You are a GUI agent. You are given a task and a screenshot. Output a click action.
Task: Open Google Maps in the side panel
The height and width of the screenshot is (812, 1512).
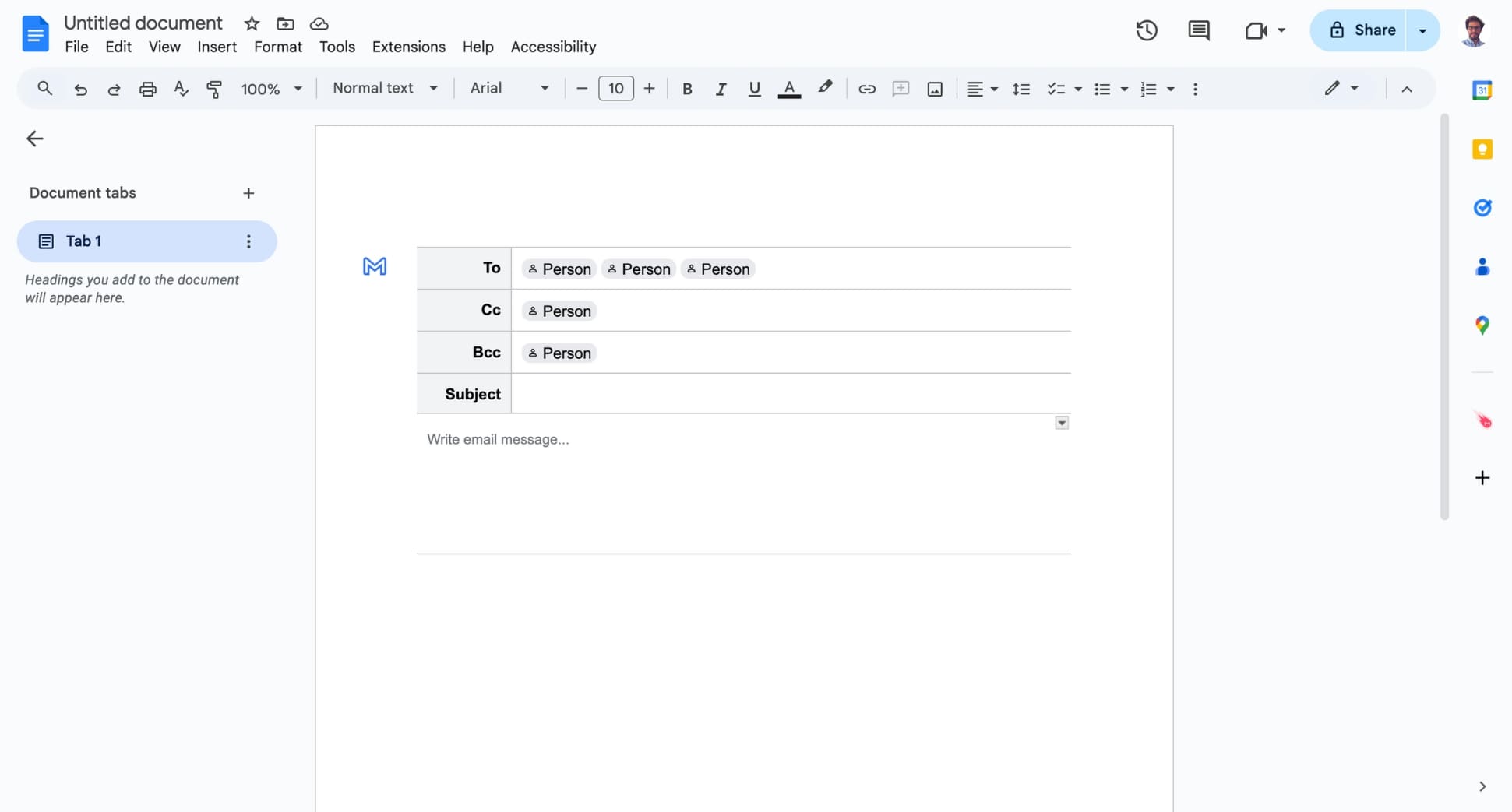tap(1482, 325)
